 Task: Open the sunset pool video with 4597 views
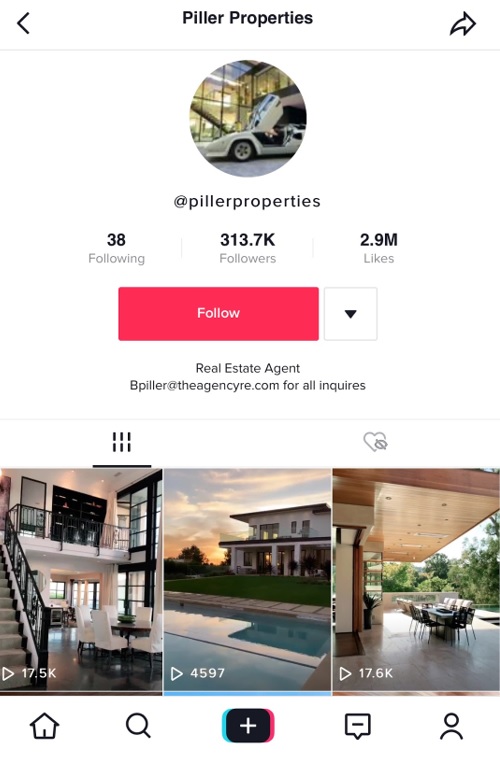(248, 580)
